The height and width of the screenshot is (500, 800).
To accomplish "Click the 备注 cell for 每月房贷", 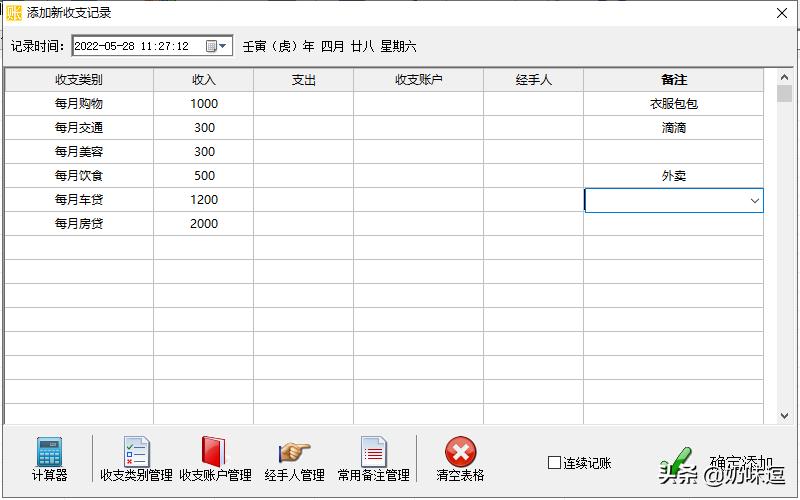I will 673,223.
